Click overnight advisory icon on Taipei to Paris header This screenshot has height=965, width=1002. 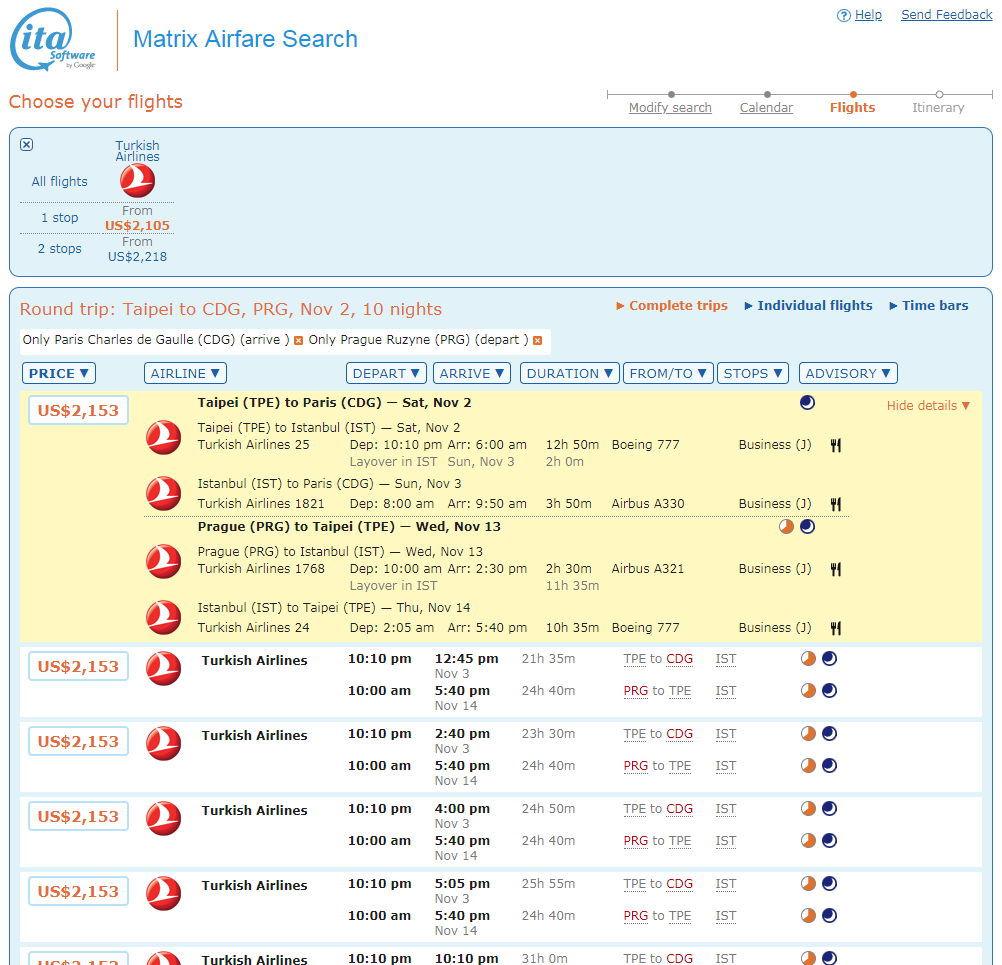[808, 403]
